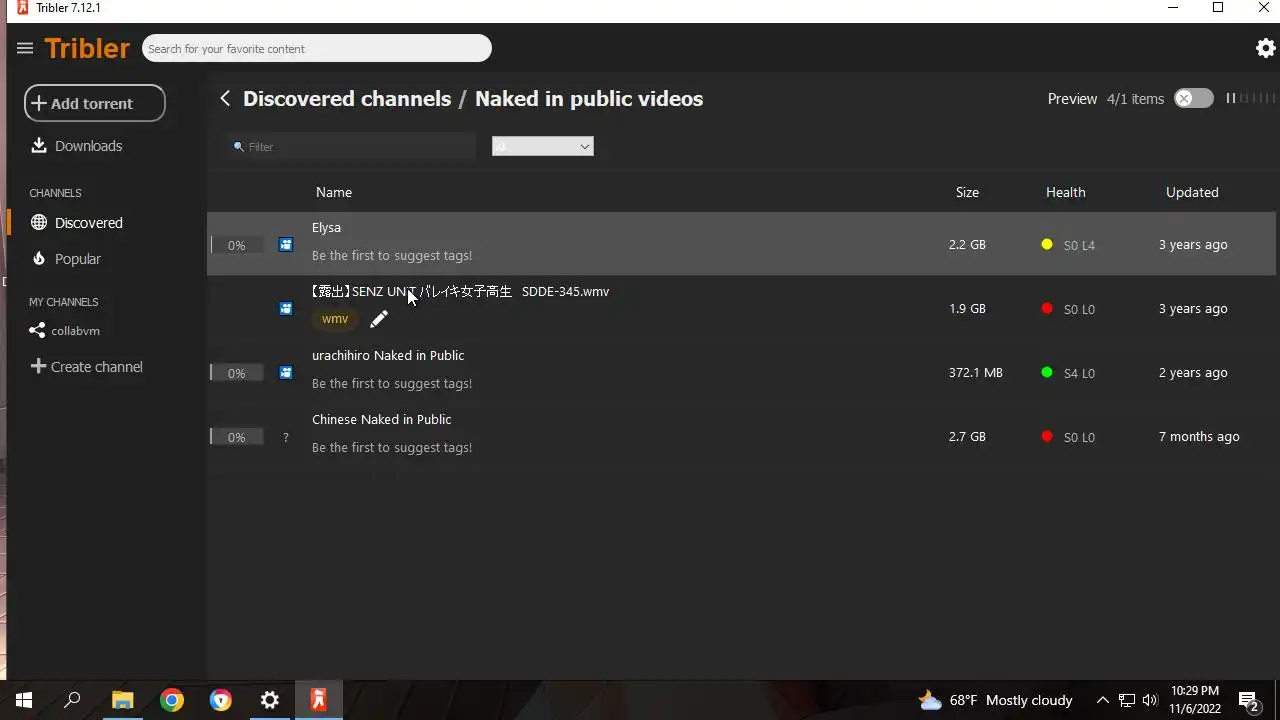The height and width of the screenshot is (720, 1280).
Task: Click the 7 months ago cell
Action: (1199, 436)
